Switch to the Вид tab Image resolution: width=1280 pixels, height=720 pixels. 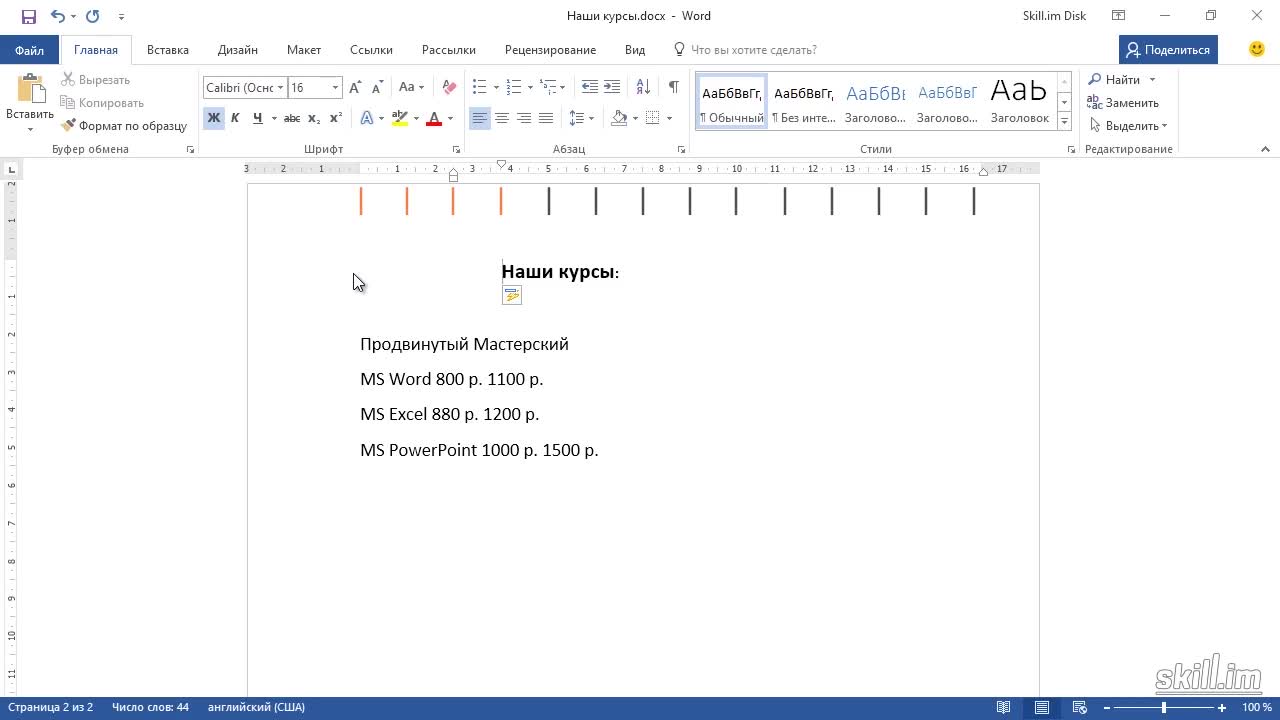coord(635,50)
